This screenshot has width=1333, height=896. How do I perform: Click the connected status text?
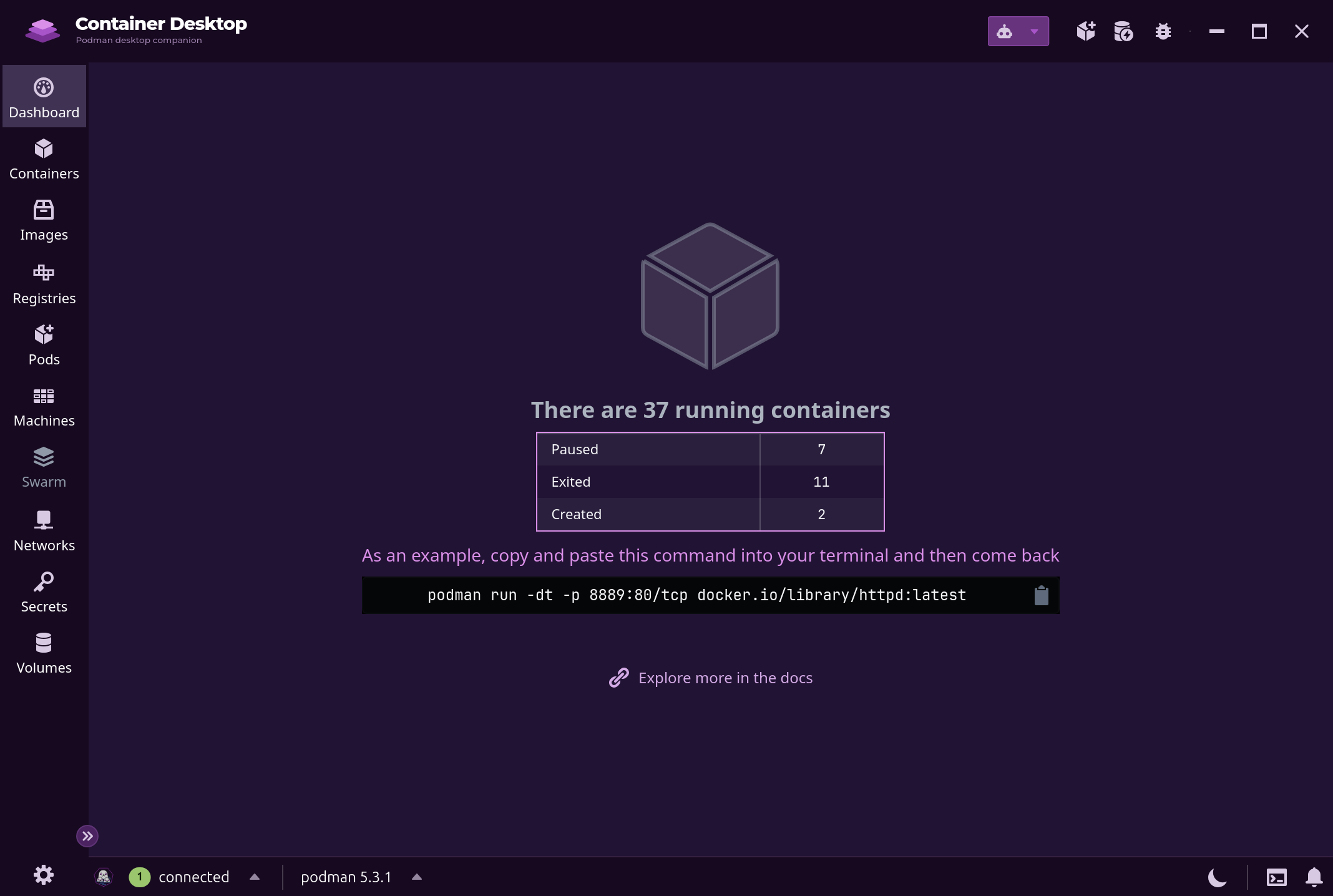(194, 877)
